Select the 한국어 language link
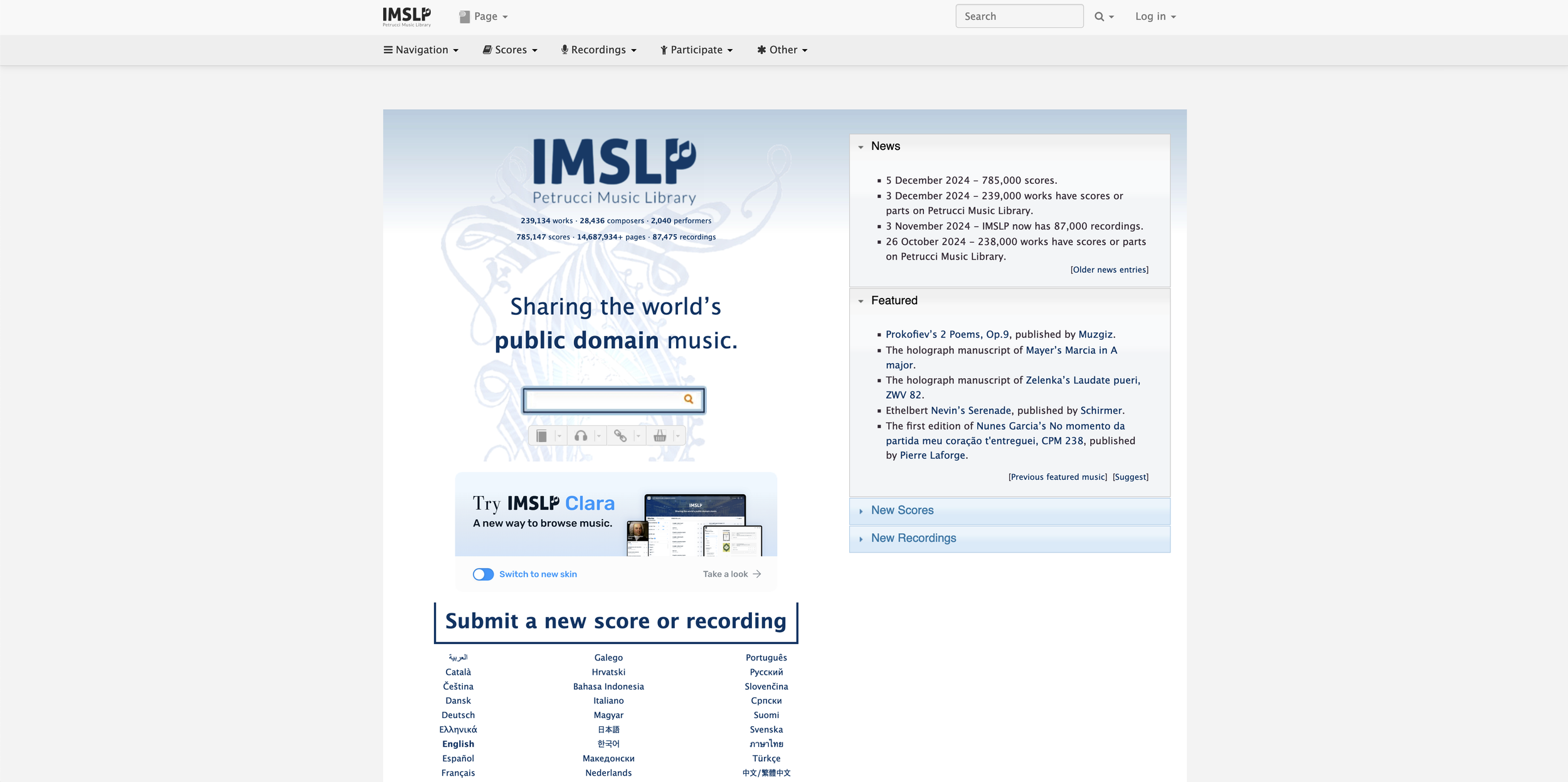 [x=608, y=744]
